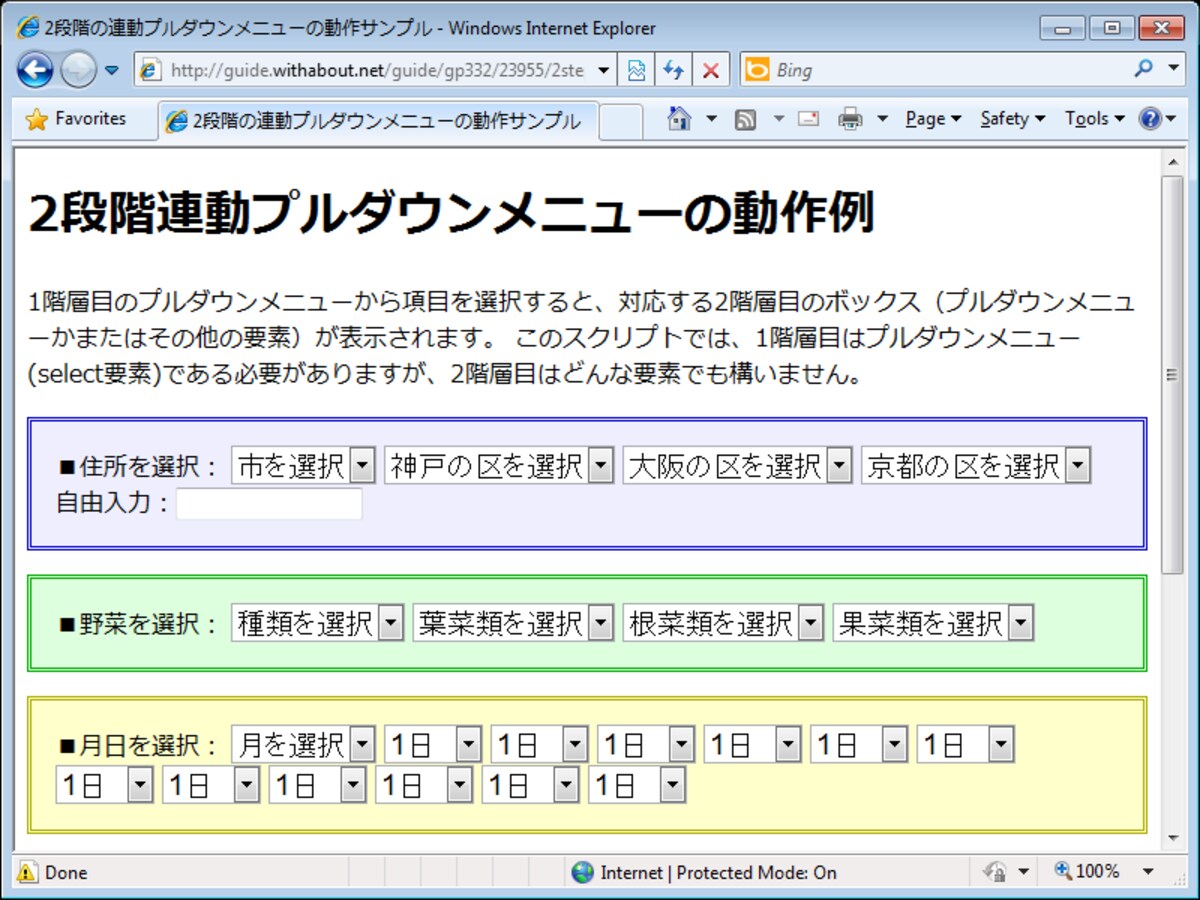Click the page heading 2段階連動プルダウンメニューの動作例

[x=452, y=213]
